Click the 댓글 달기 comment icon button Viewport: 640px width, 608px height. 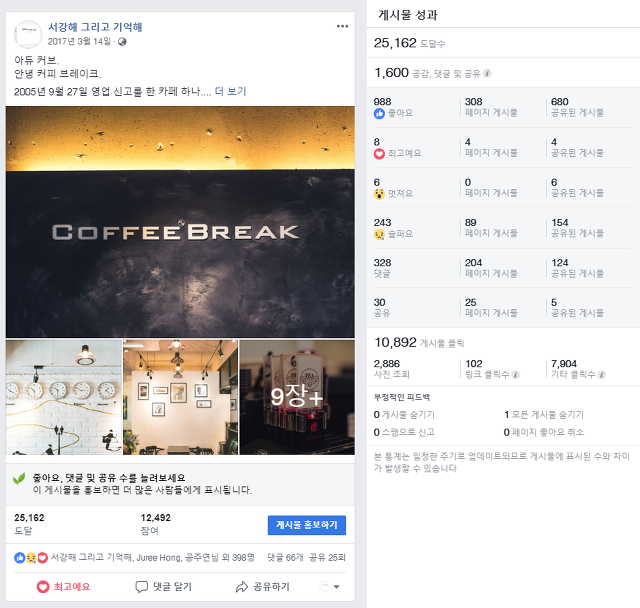[x=163, y=587]
